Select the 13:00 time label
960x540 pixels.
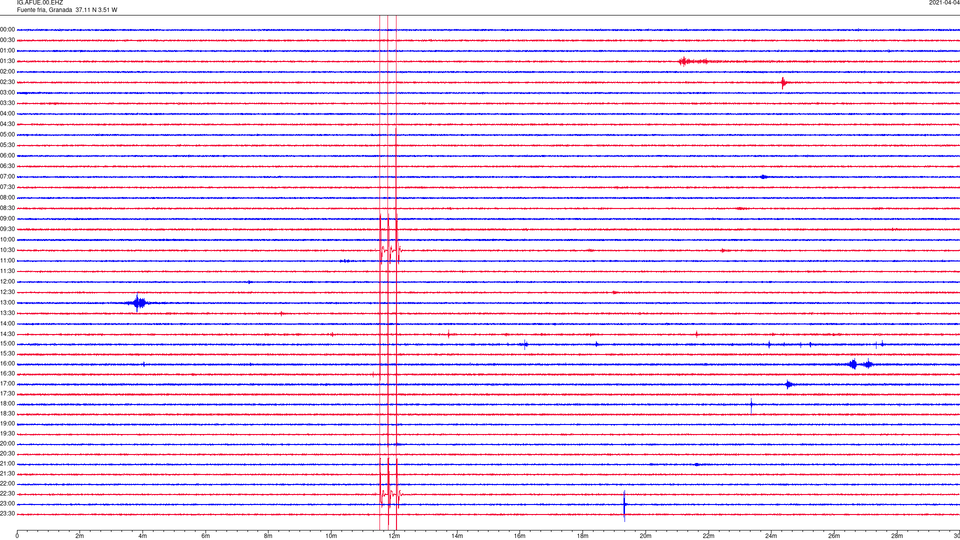[8, 302]
